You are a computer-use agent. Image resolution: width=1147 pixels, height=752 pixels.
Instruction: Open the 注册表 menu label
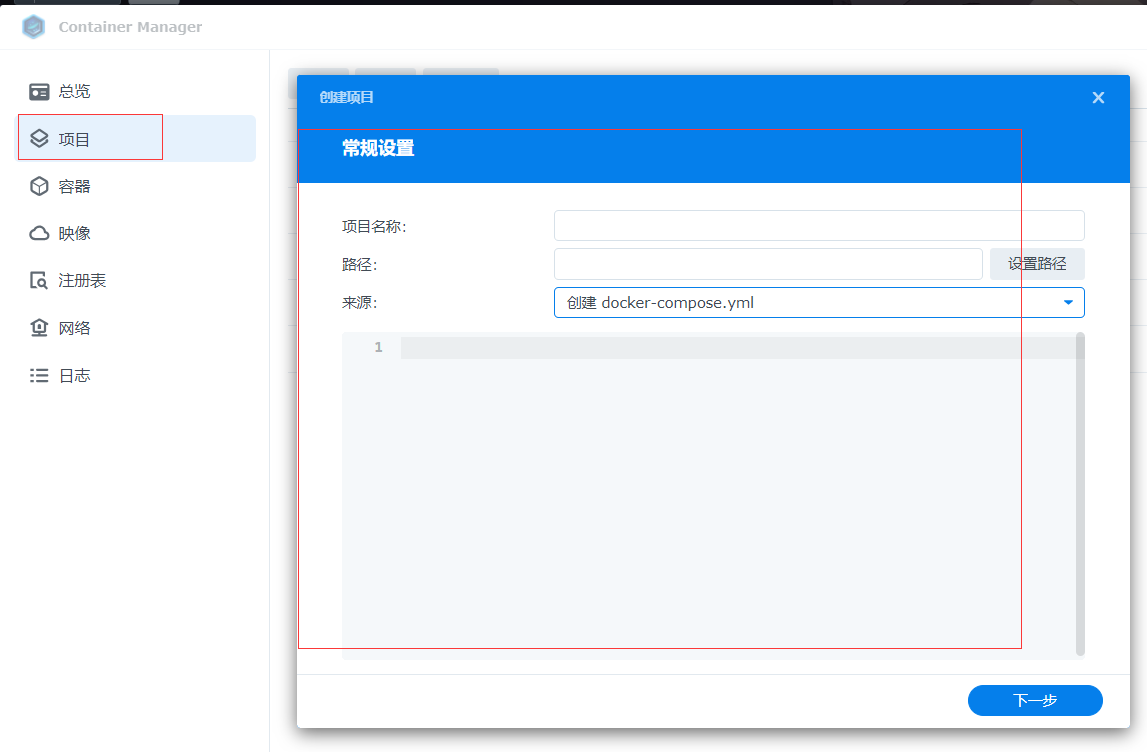(83, 281)
